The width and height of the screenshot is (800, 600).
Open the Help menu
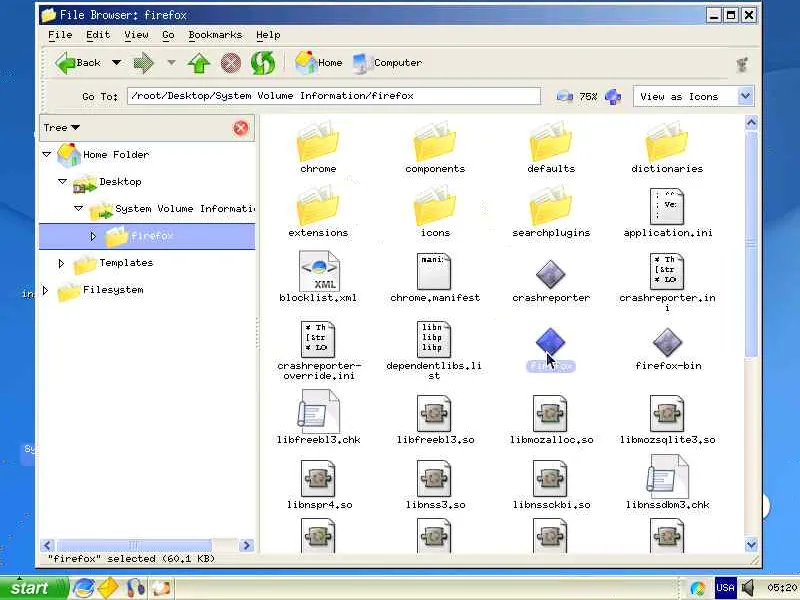tap(268, 35)
